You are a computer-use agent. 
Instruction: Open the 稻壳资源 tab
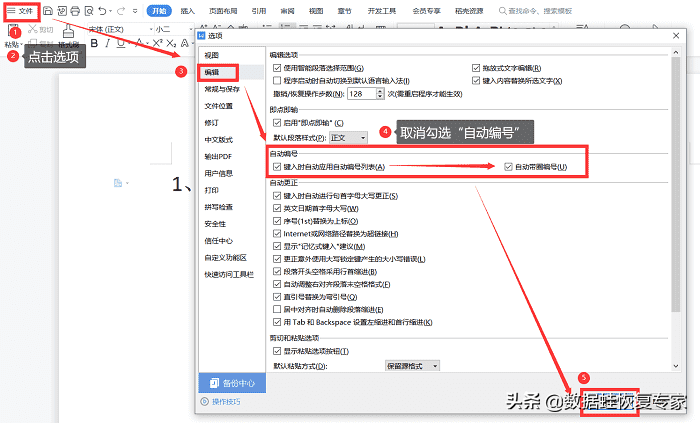click(x=469, y=11)
